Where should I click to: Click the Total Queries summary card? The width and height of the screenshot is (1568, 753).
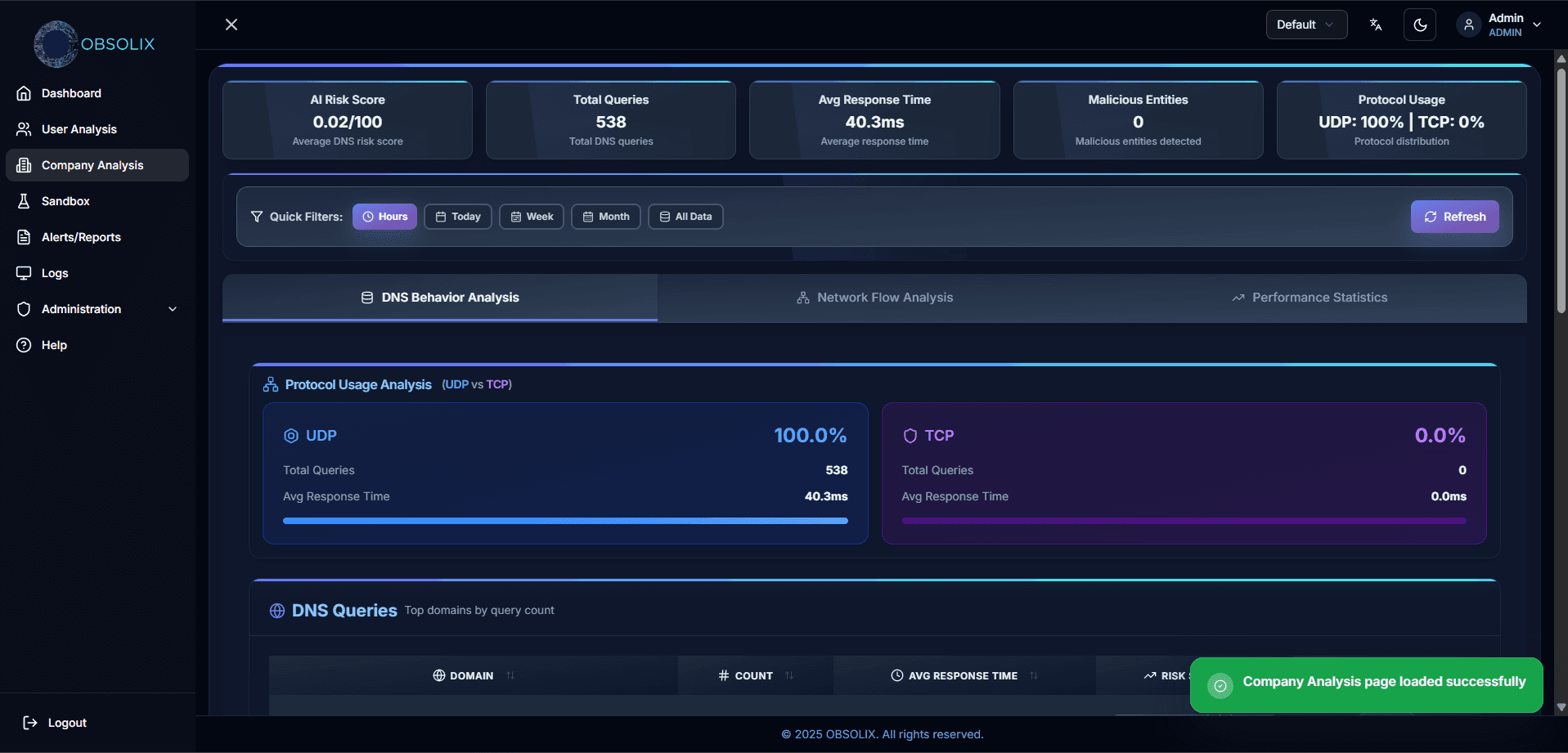[611, 120]
